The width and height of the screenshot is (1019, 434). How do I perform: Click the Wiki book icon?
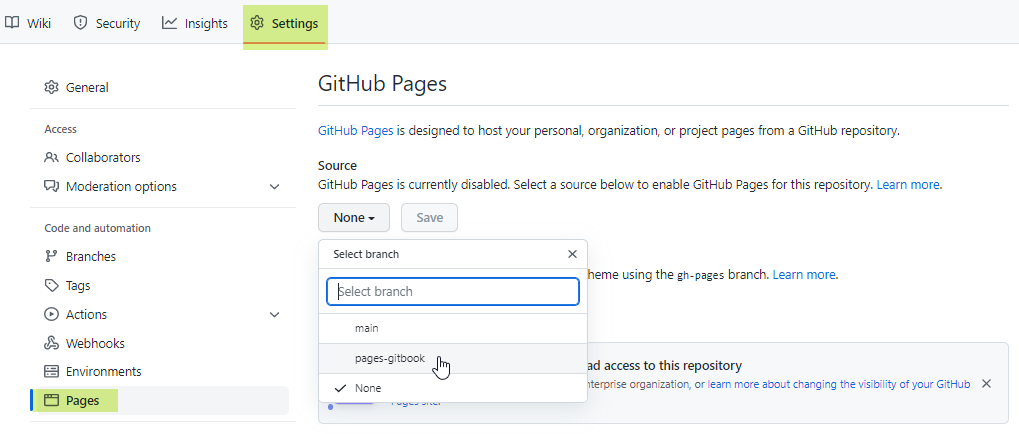(13, 23)
